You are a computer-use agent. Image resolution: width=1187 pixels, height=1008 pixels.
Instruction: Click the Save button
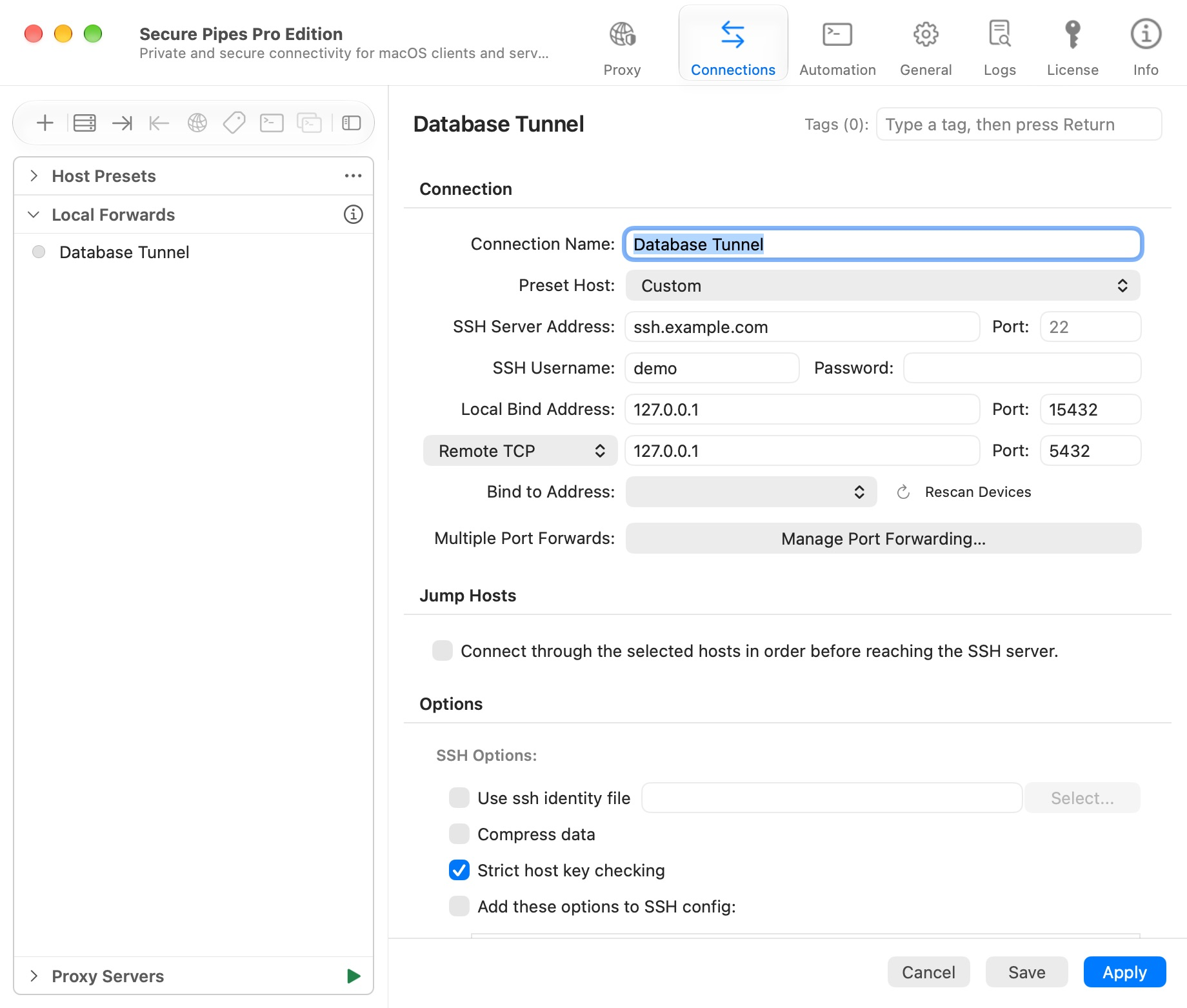[1026, 972]
